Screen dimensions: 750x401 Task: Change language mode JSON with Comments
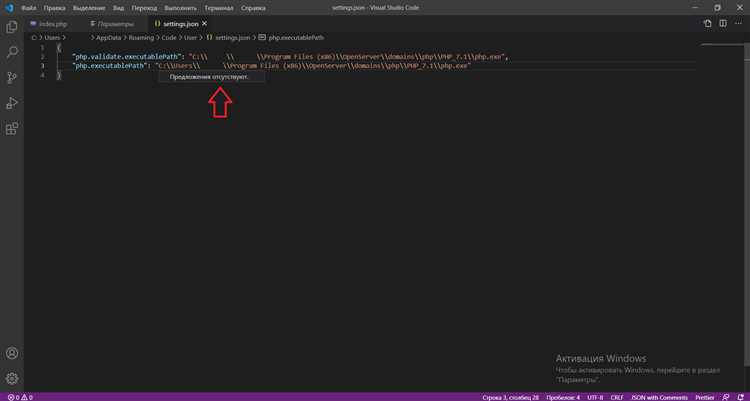(x=660, y=397)
